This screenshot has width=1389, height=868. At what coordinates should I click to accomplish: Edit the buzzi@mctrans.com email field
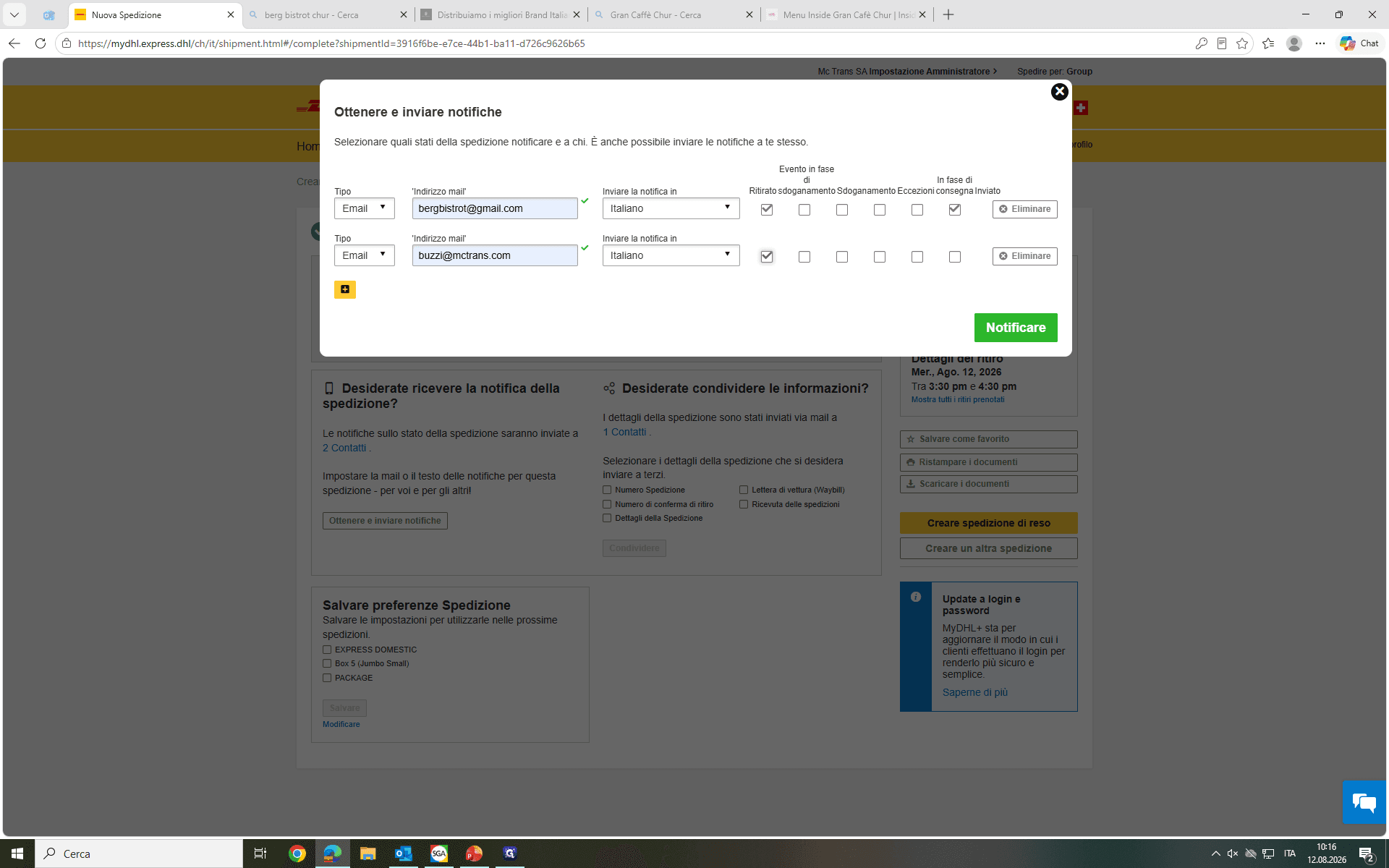click(x=495, y=255)
